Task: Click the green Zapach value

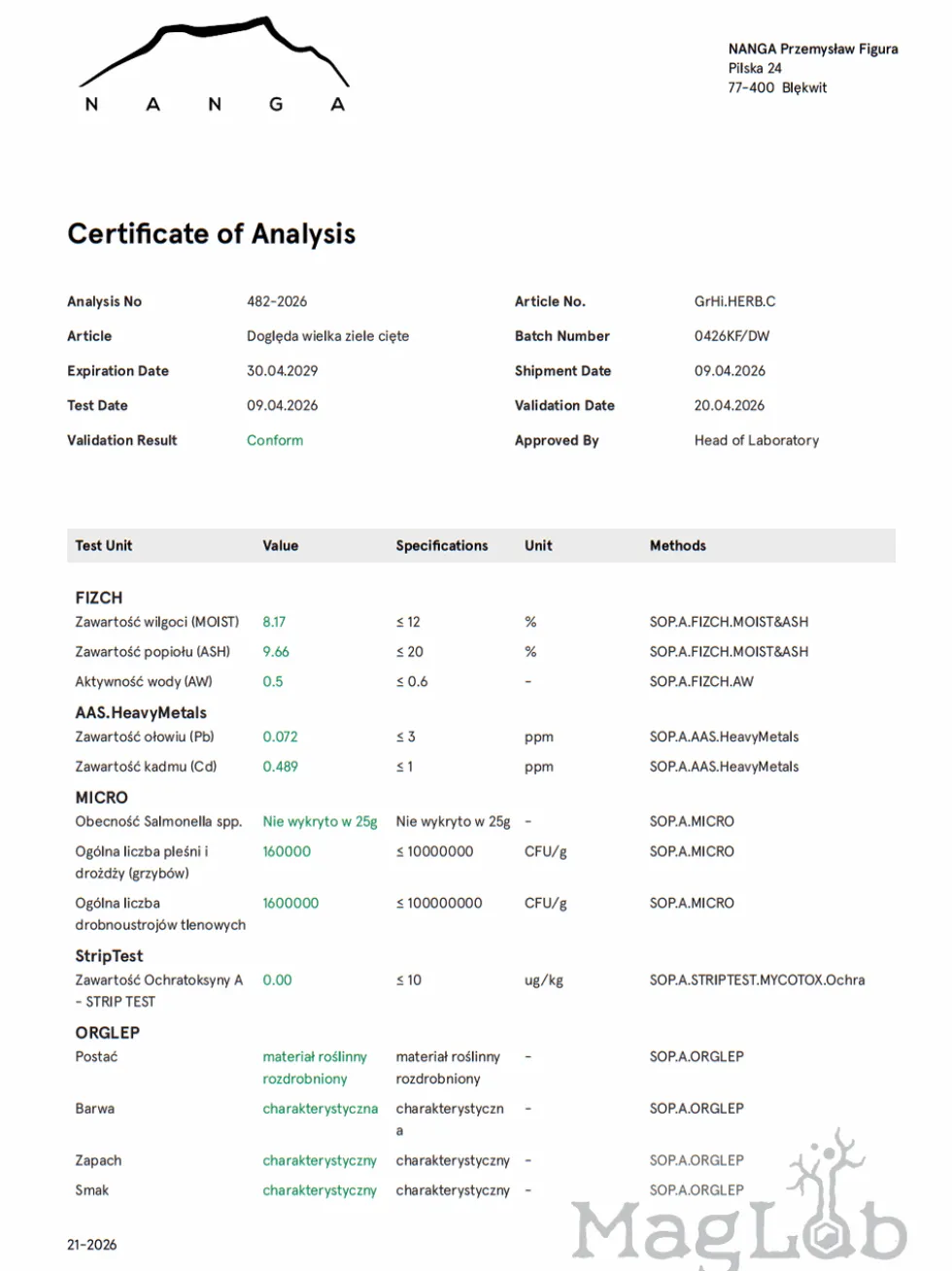Action: pyautogui.click(x=320, y=1161)
